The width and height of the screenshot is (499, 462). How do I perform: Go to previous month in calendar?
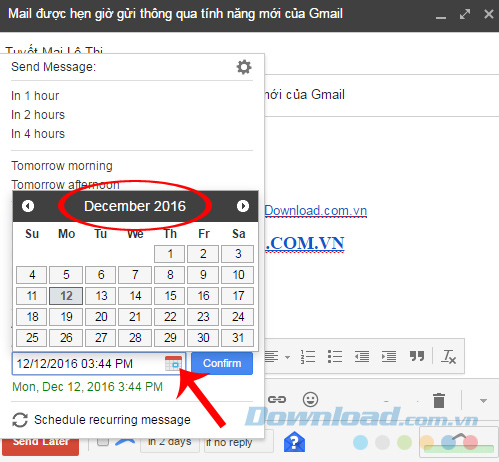tap(28, 206)
